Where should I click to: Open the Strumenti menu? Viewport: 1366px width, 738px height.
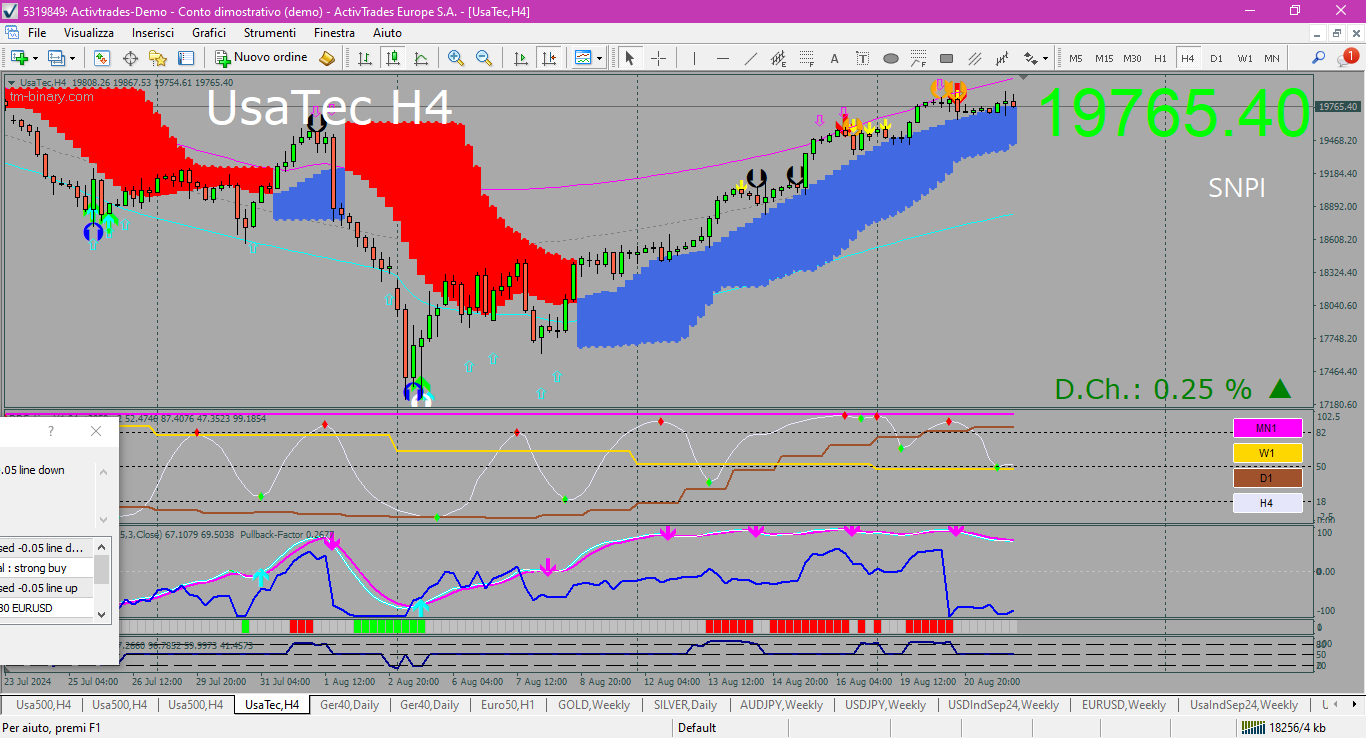pos(270,33)
